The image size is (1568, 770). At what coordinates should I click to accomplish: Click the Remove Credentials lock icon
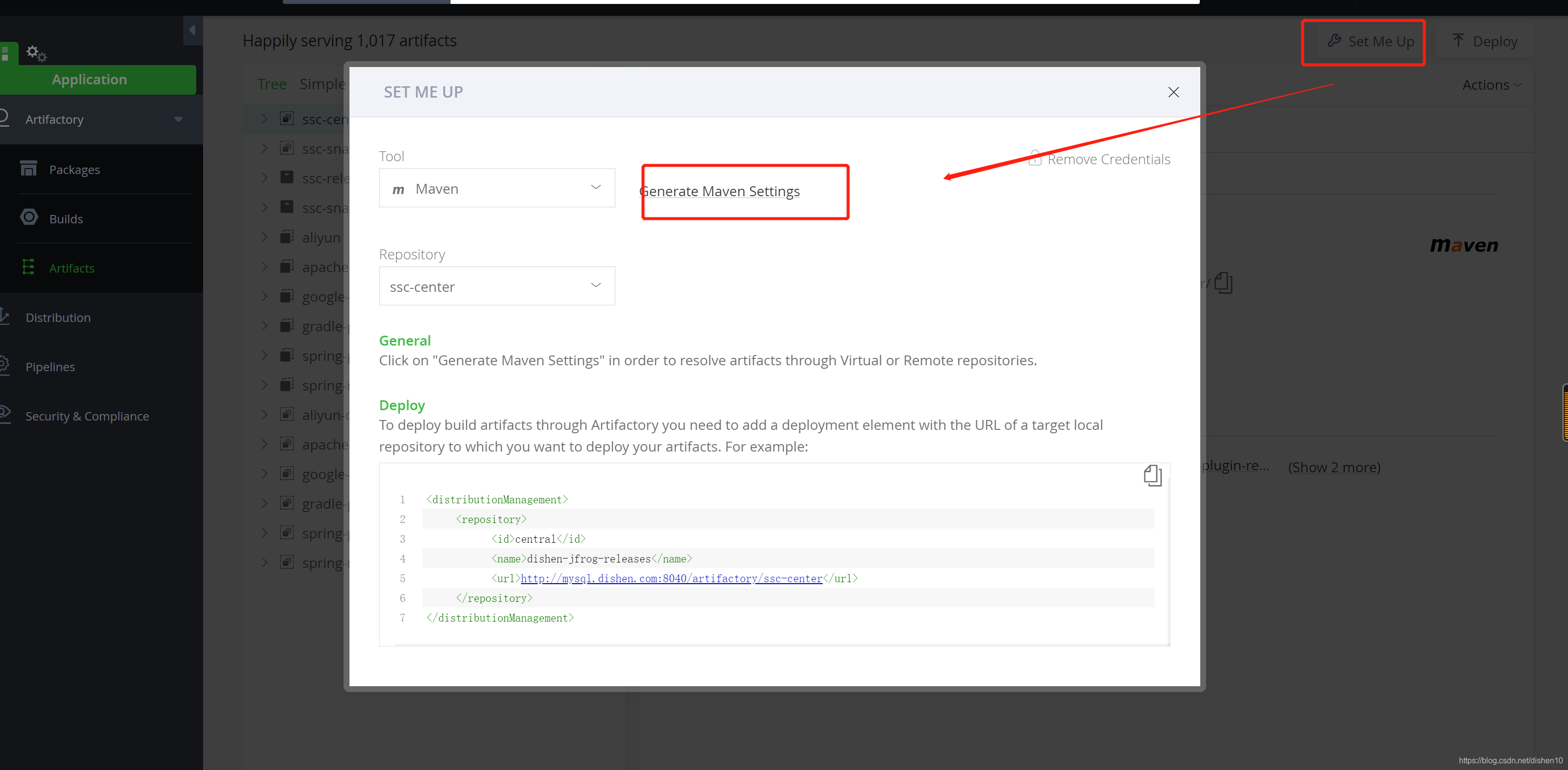click(x=1035, y=158)
